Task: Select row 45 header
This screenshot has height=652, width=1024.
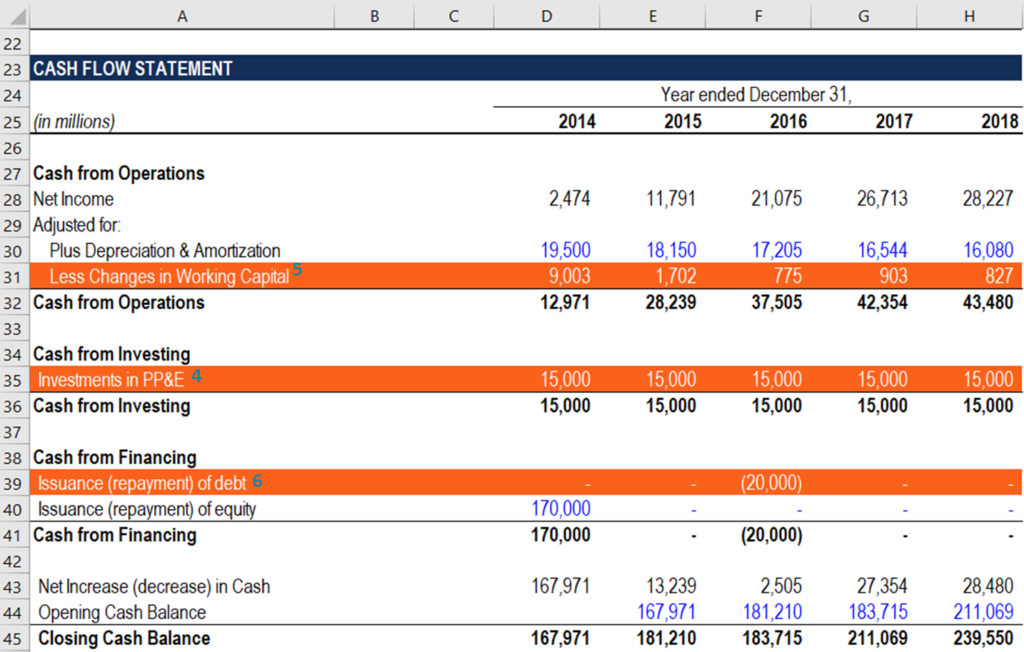Action: pyautogui.click(x=14, y=638)
